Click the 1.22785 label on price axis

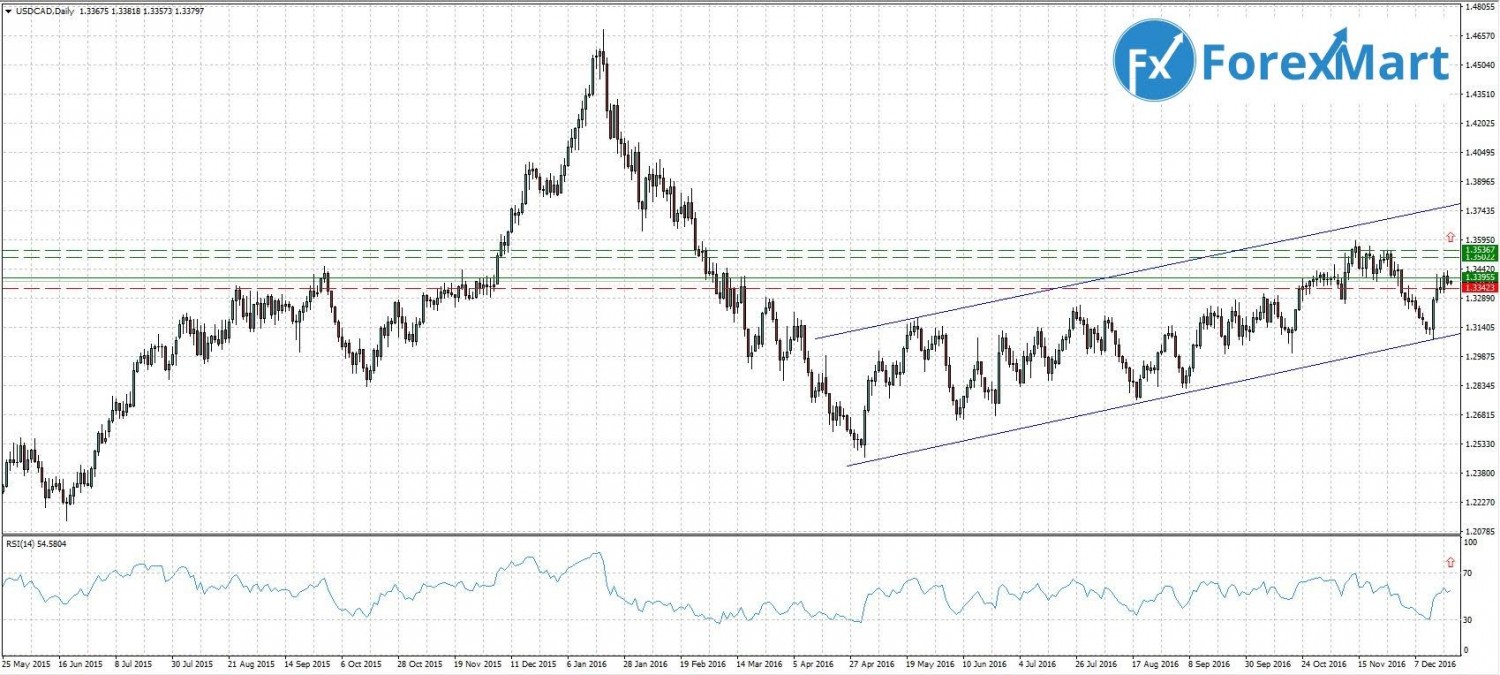click(1480, 531)
